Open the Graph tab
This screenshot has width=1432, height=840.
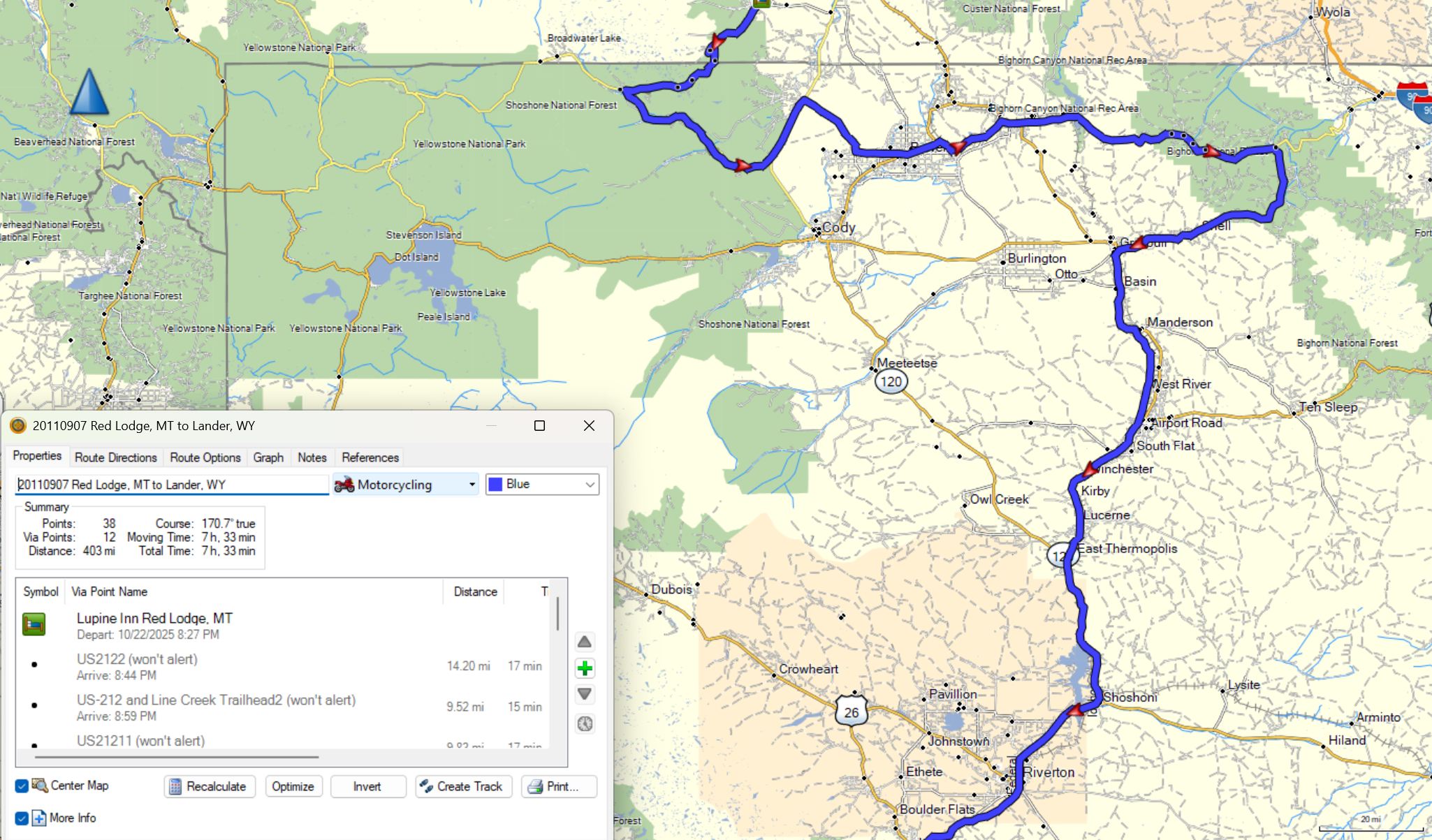coord(268,457)
